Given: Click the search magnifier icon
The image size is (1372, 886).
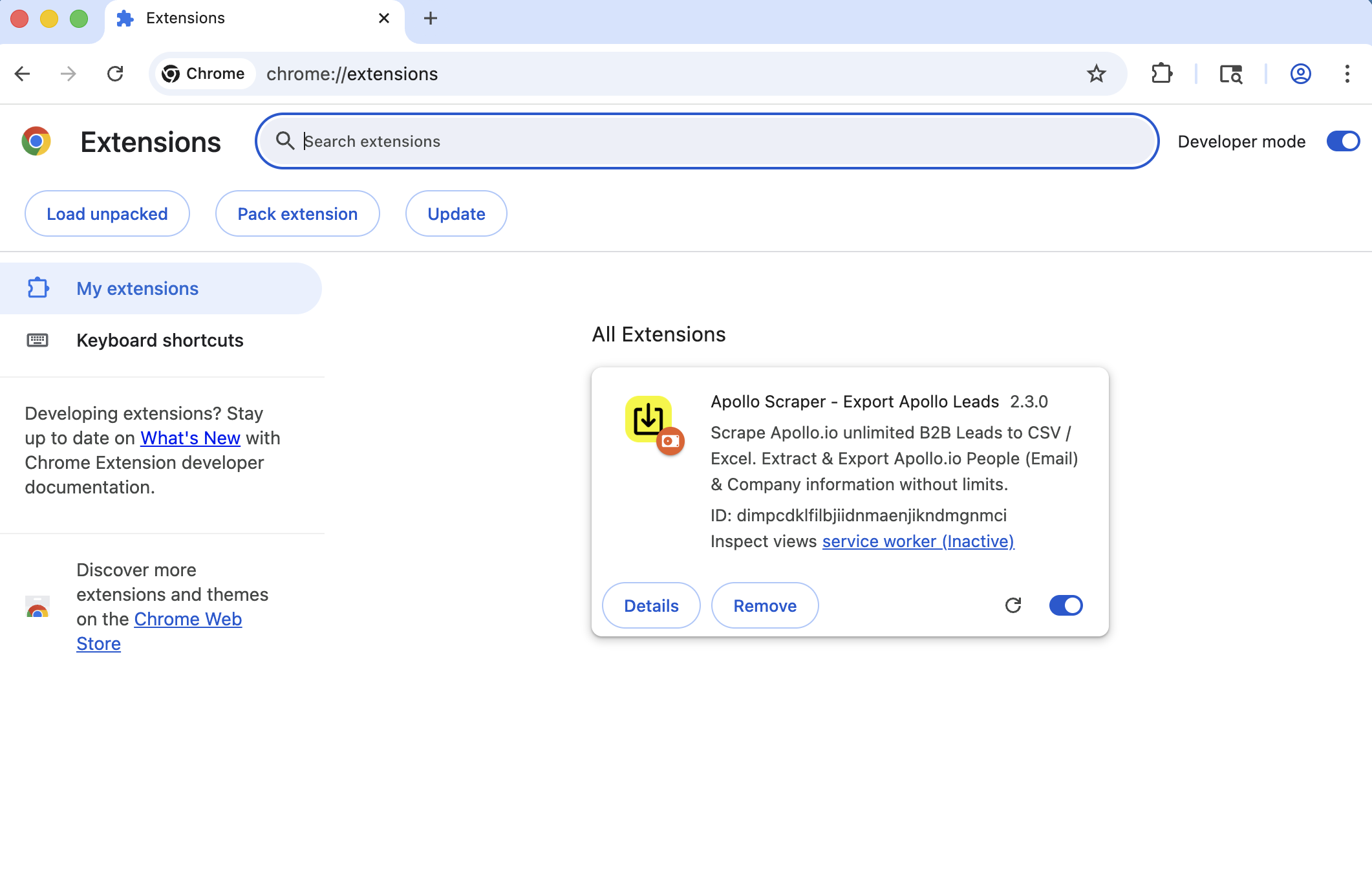Looking at the screenshot, I should 284,140.
